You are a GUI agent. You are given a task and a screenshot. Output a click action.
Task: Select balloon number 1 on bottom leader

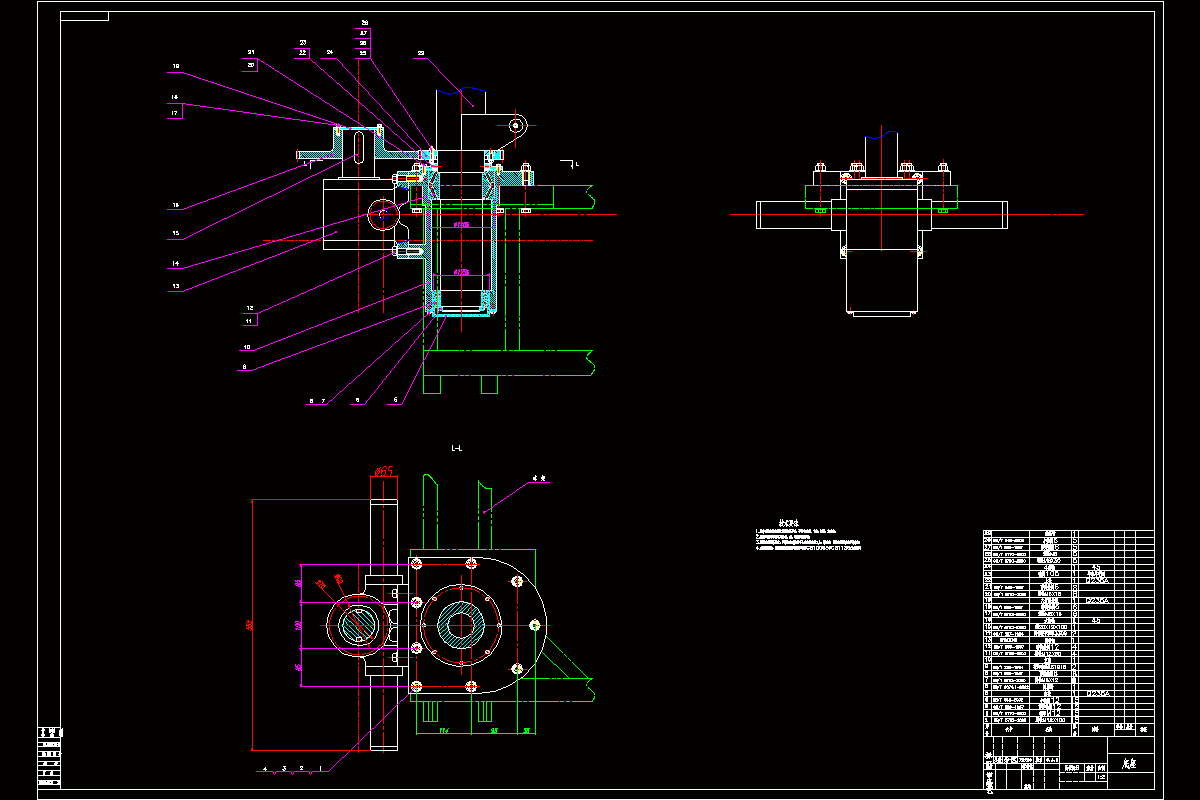click(x=319, y=770)
